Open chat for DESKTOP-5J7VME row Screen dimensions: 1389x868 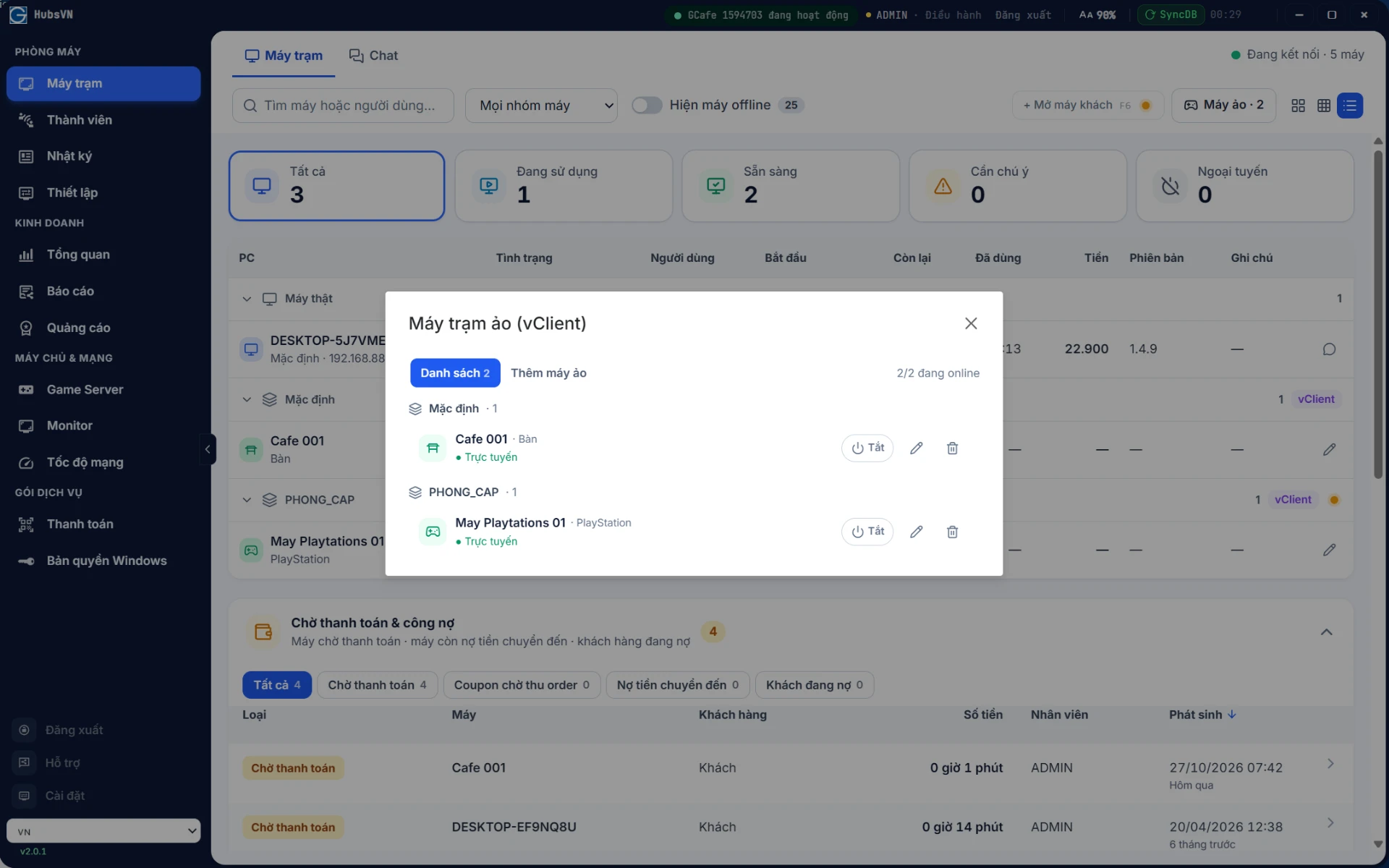pyautogui.click(x=1329, y=349)
